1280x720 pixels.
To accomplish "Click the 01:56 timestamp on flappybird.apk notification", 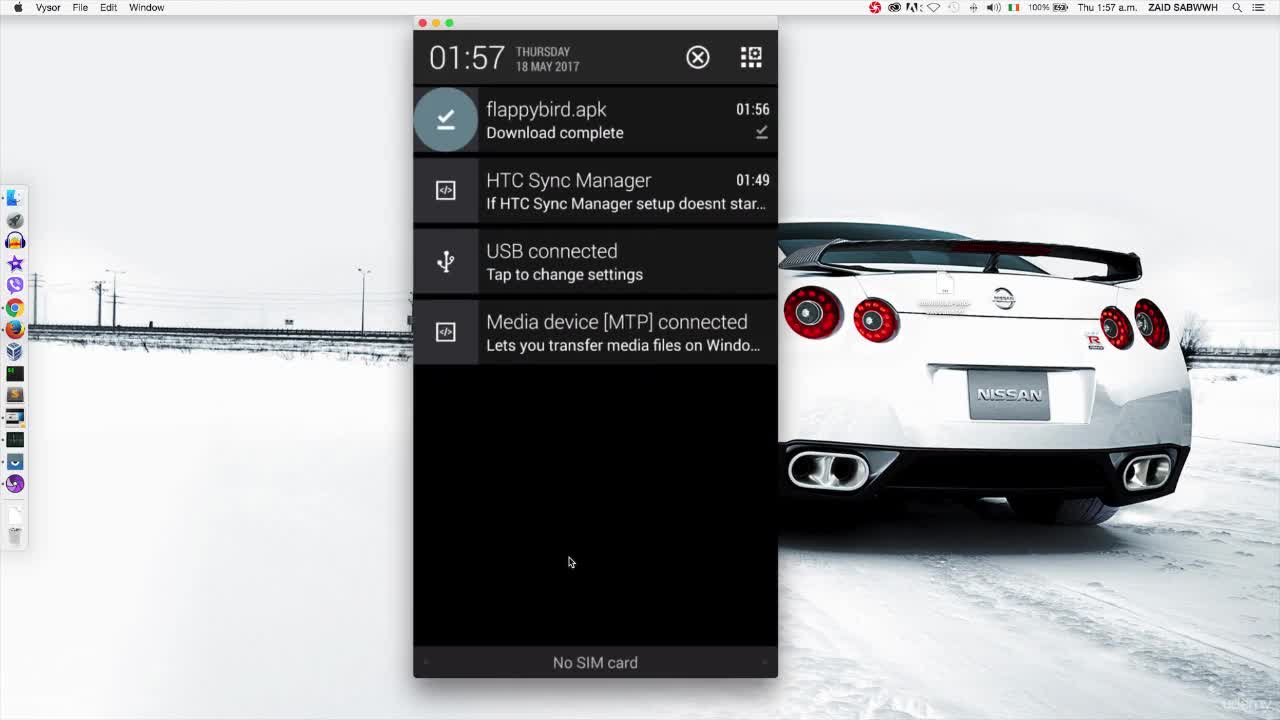I will (x=752, y=109).
